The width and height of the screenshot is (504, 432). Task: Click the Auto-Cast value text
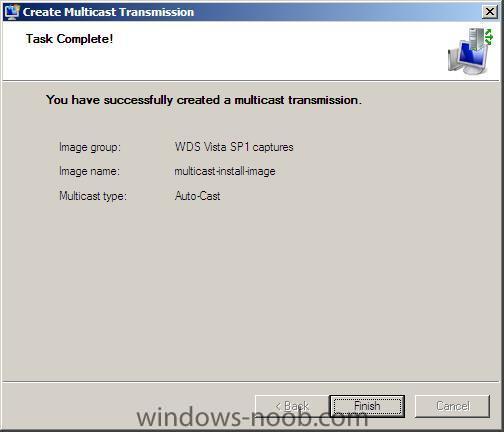click(197, 196)
